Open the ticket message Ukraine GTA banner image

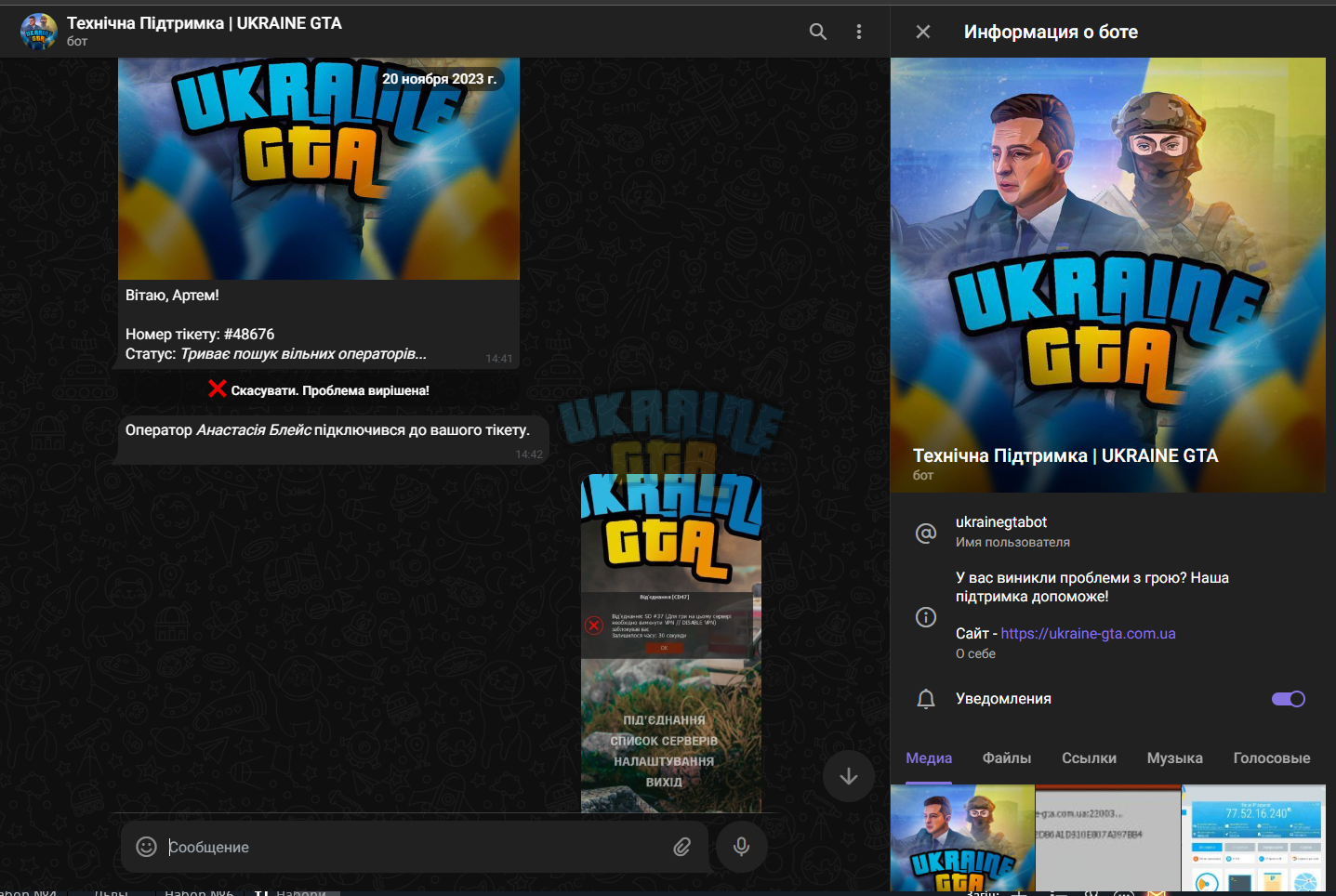319,168
